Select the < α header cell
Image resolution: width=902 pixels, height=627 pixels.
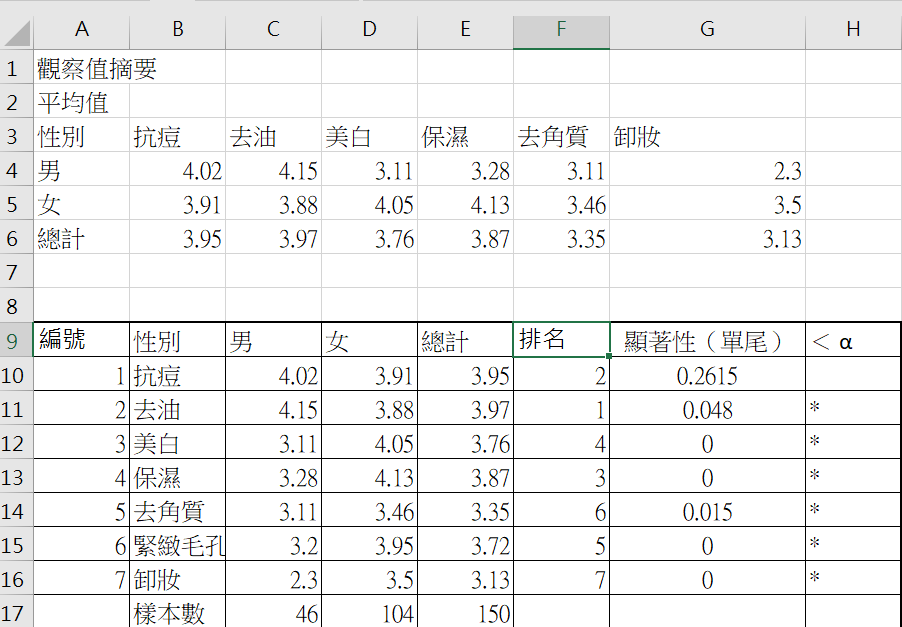coord(852,341)
